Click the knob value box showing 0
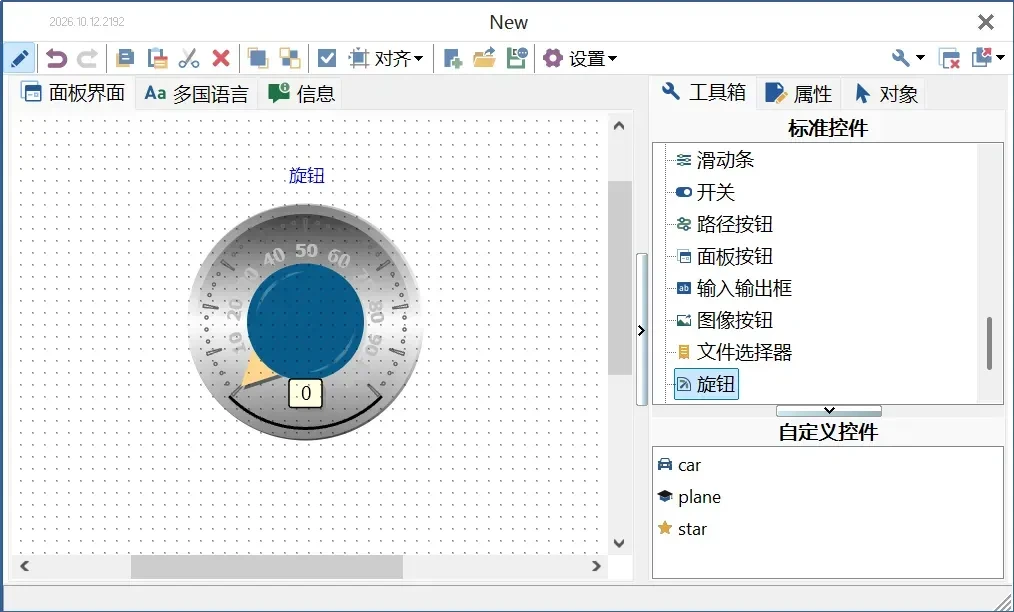1014x612 pixels. pos(305,393)
